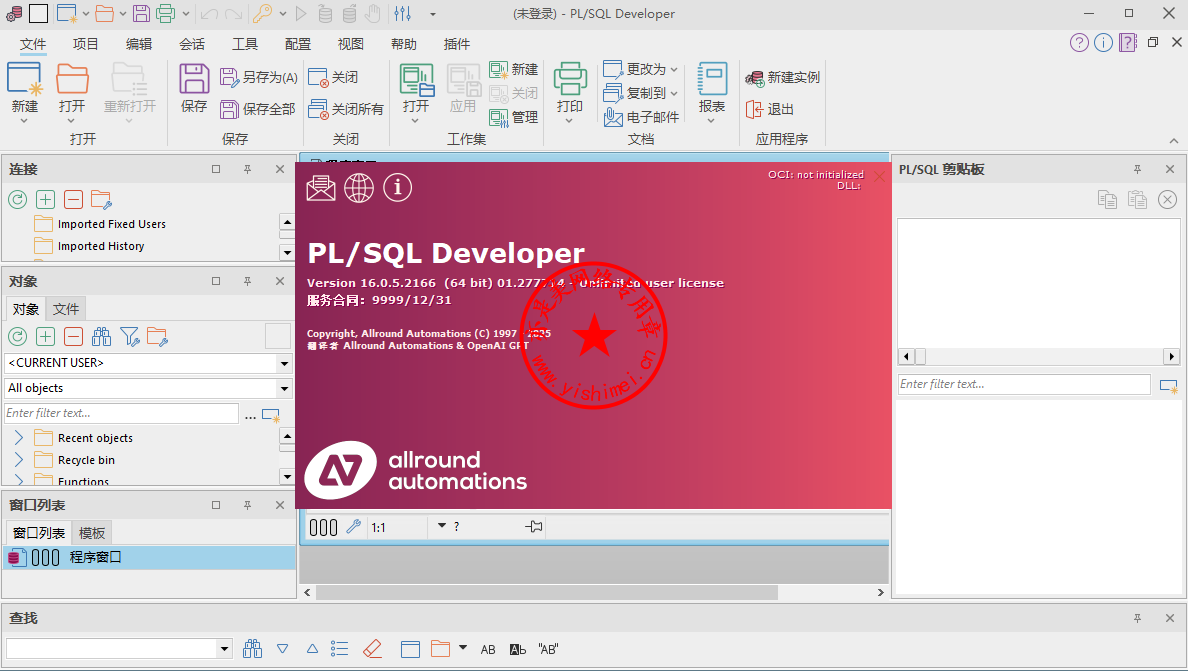Choose 另存为(A) in the ribbon

coord(258,77)
